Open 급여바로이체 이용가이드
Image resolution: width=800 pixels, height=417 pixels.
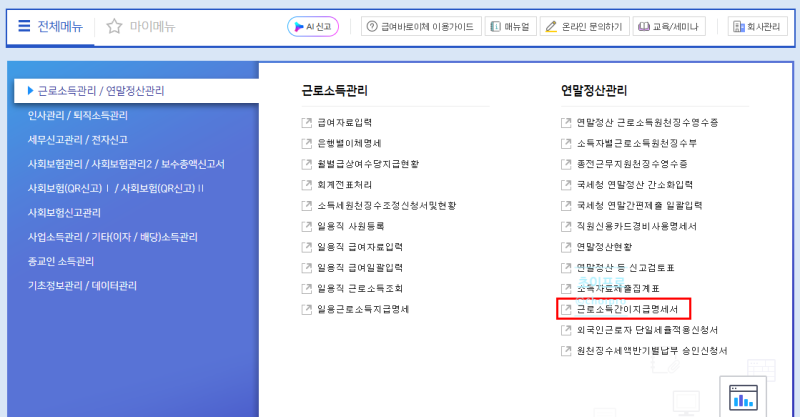[x=421, y=27]
